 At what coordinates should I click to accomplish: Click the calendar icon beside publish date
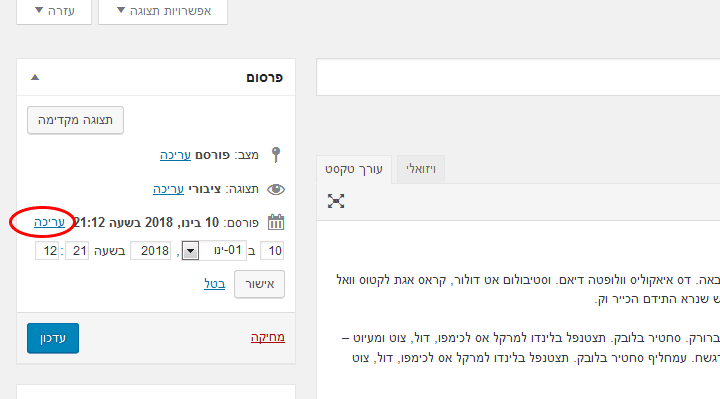(x=276, y=222)
